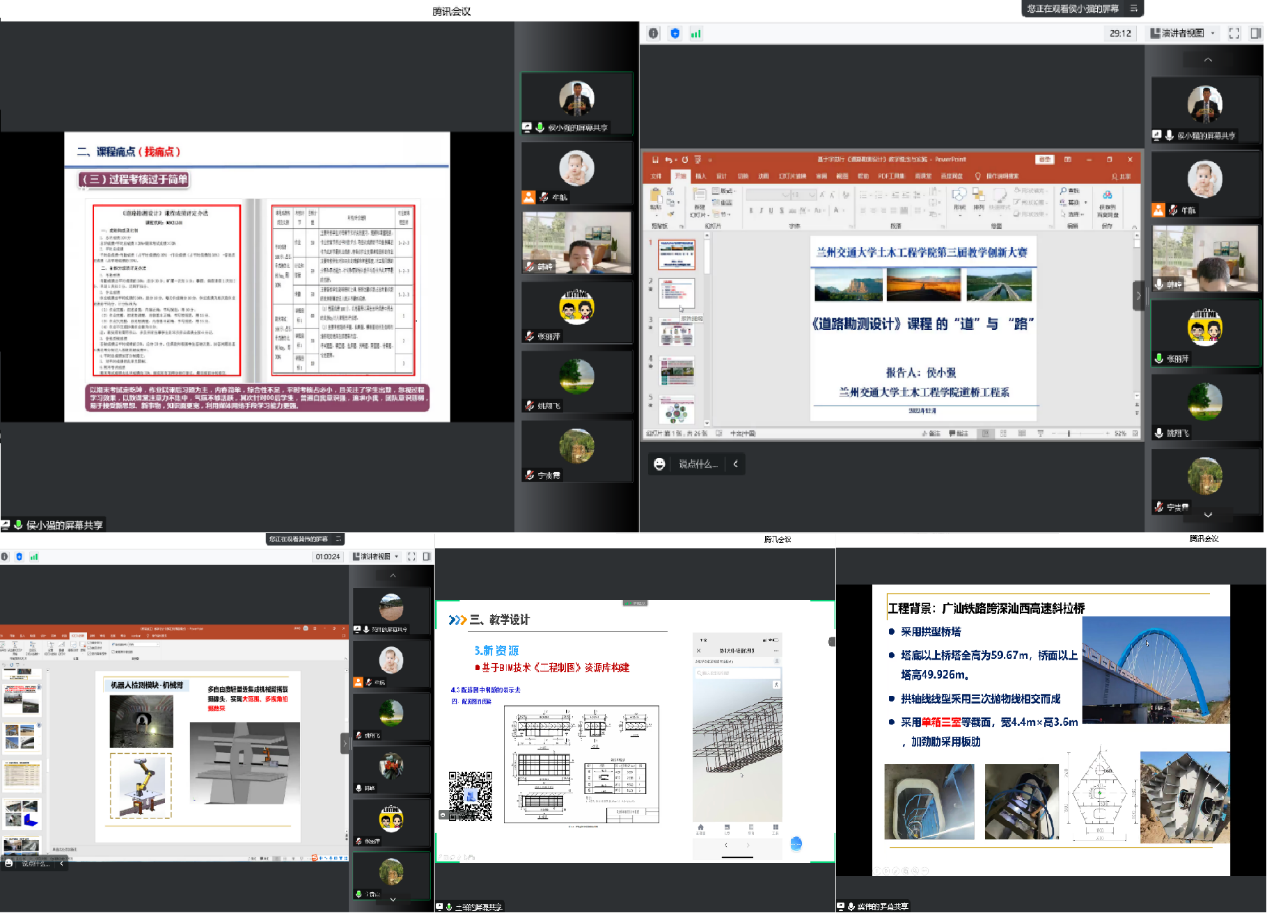Screen dimensions: 1267x913
Task: Toggle the participant strip handle in bottom-left meeting window
Action: coord(345,743)
